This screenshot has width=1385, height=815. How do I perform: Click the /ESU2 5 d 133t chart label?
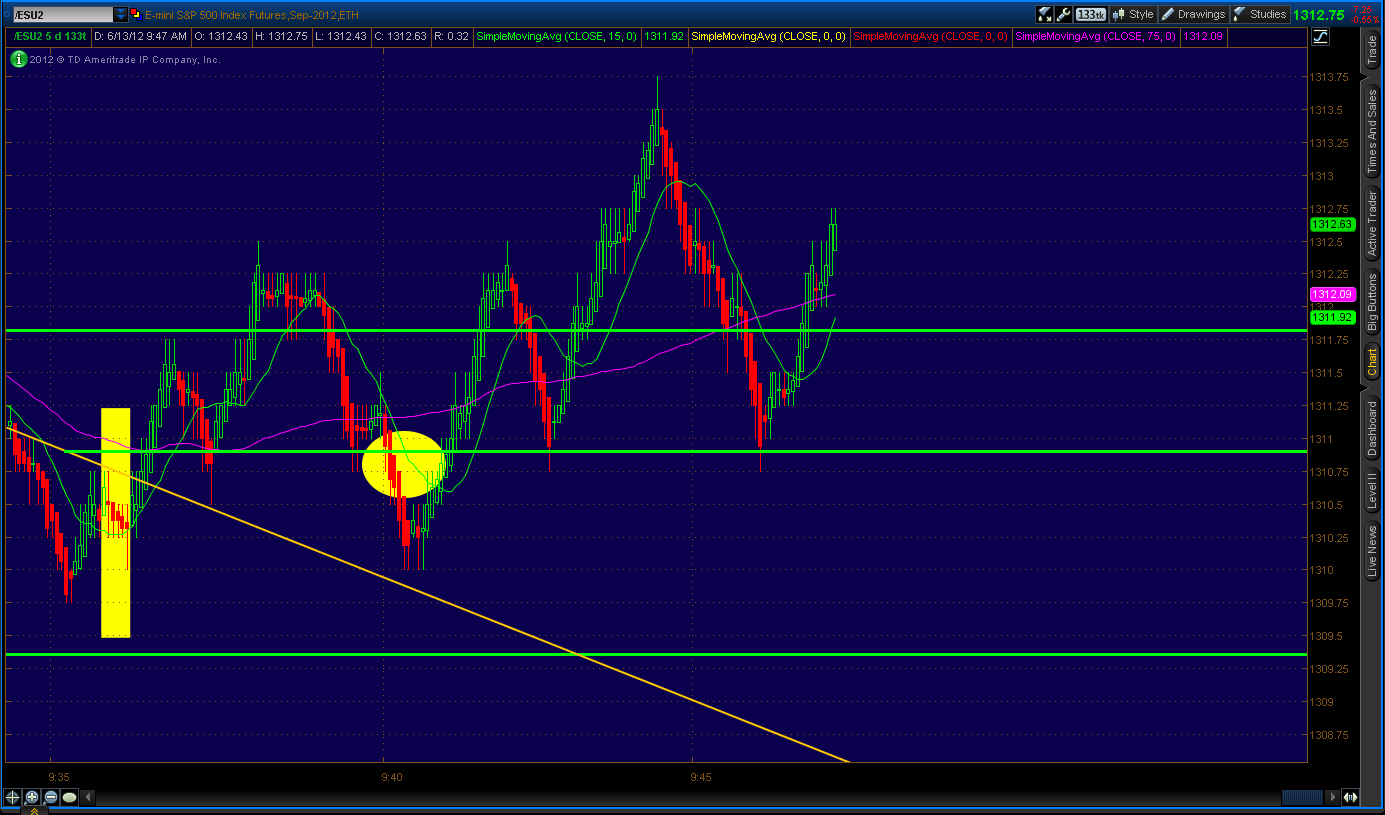(52, 37)
